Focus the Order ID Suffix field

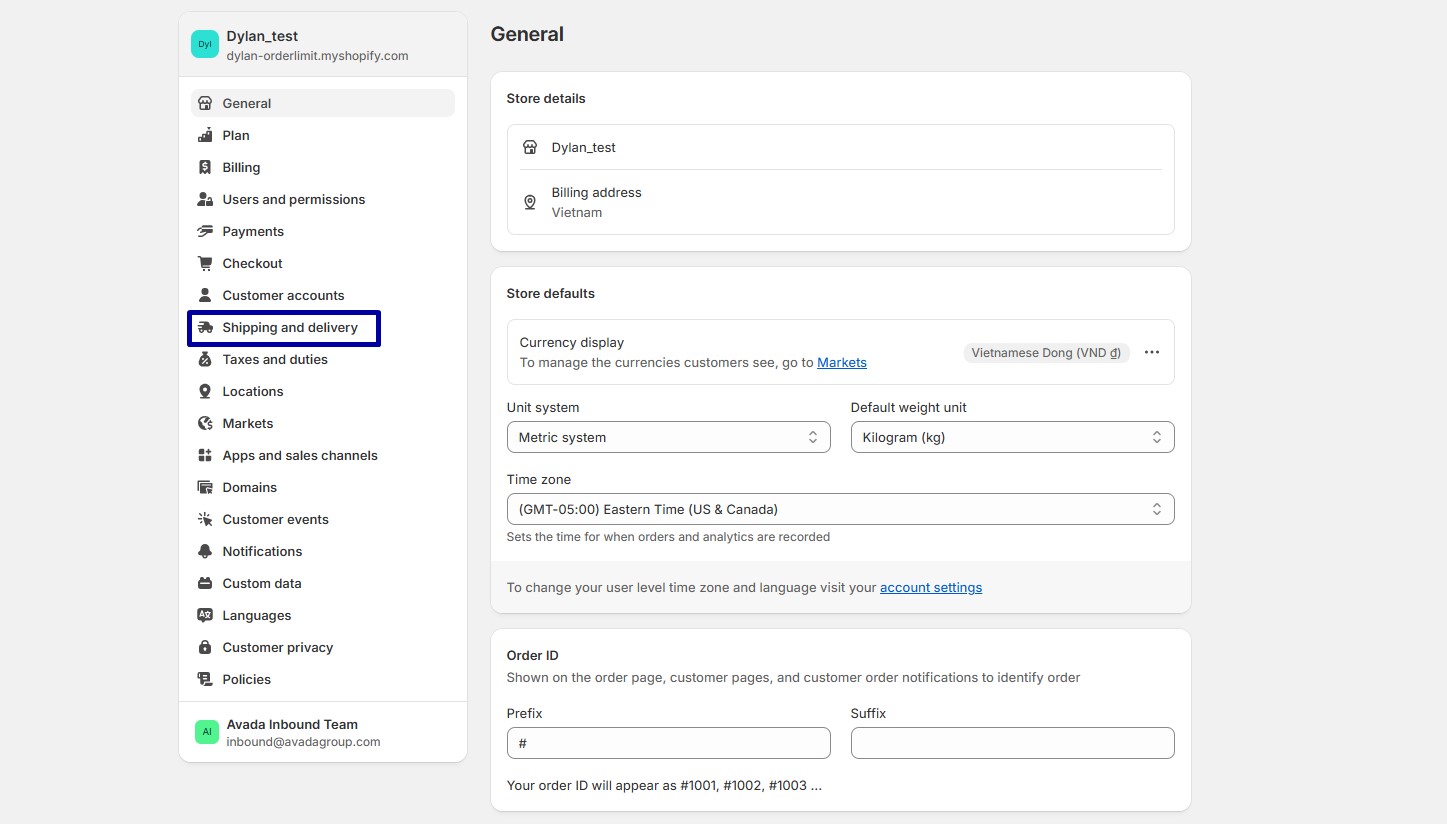coord(1012,743)
